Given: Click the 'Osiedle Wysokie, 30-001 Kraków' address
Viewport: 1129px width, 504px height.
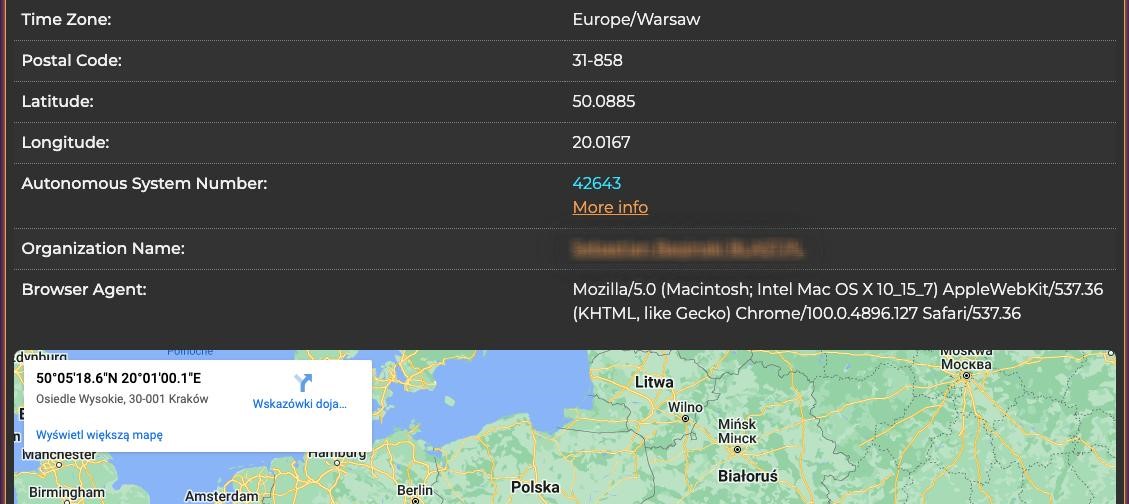Looking at the screenshot, I should 122,399.
